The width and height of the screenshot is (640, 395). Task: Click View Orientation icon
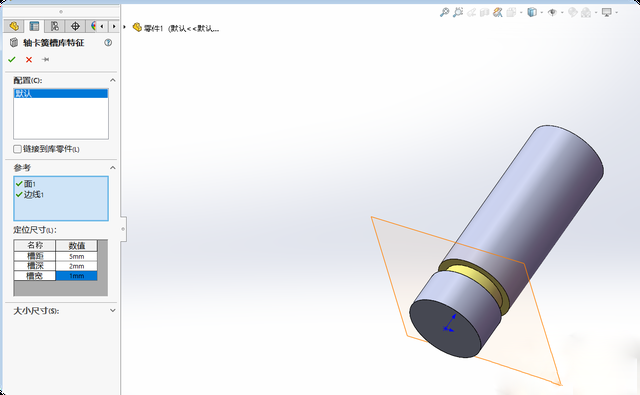(x=511, y=13)
